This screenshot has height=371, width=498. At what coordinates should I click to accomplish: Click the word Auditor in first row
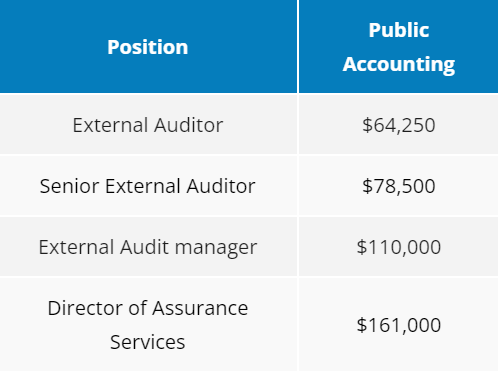pyautogui.click(x=188, y=125)
